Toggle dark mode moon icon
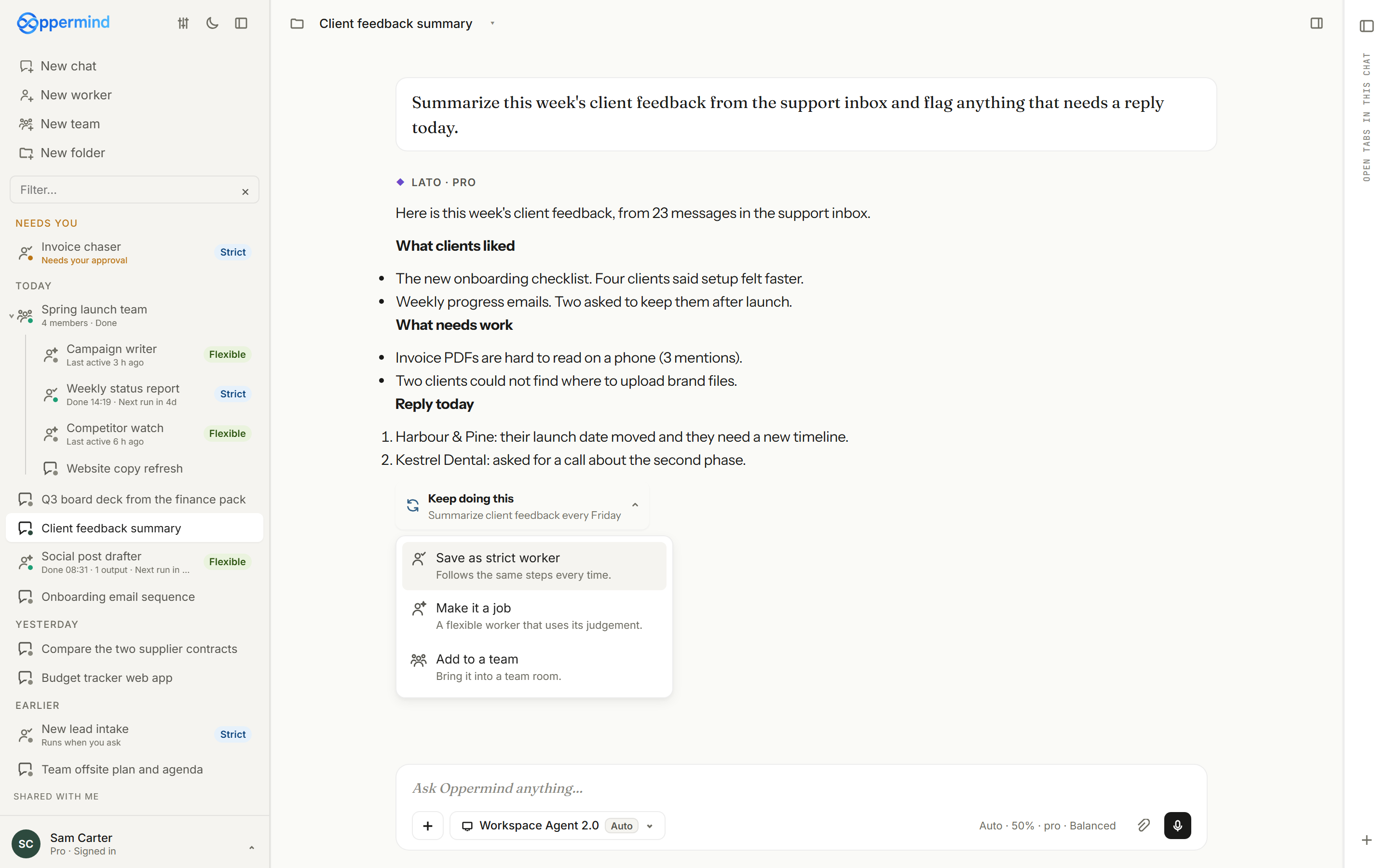Screen dimensions: 1389x868 pos(212,23)
